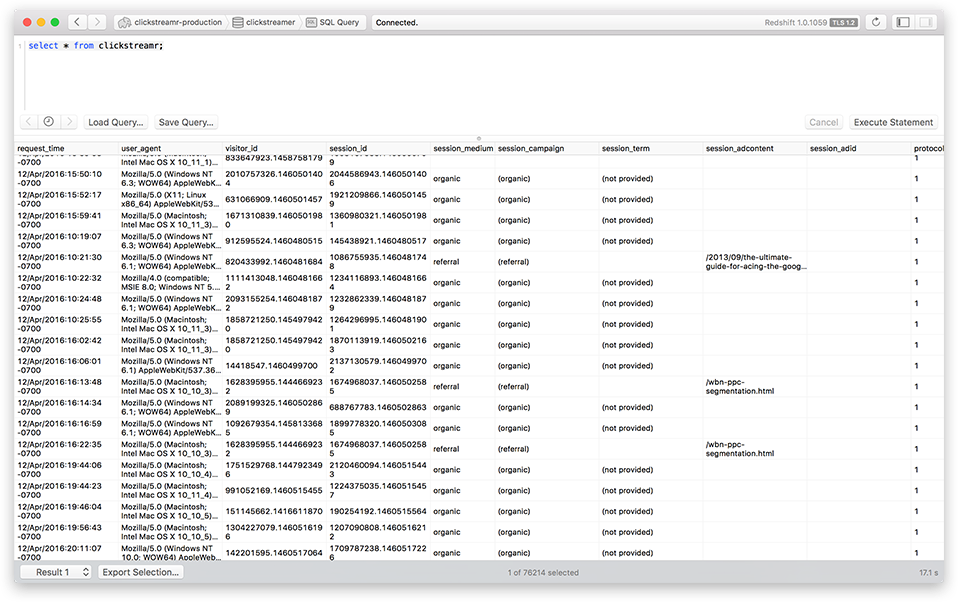Screen dimensions: 958x602
Task: Select request time 12/Apr/2016:10:21:30 row
Action: pos(66,262)
